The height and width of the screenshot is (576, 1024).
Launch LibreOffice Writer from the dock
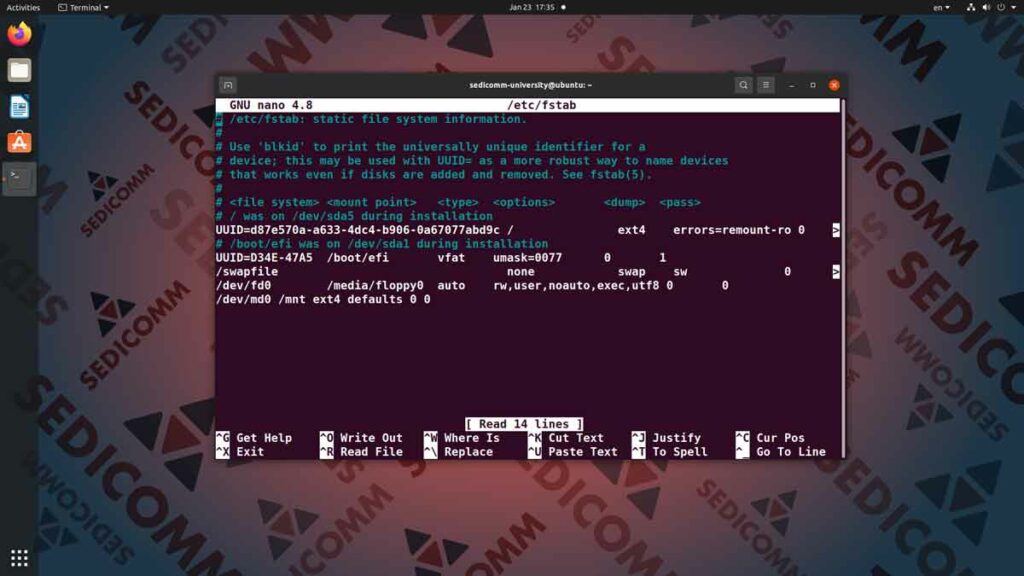click(19, 106)
